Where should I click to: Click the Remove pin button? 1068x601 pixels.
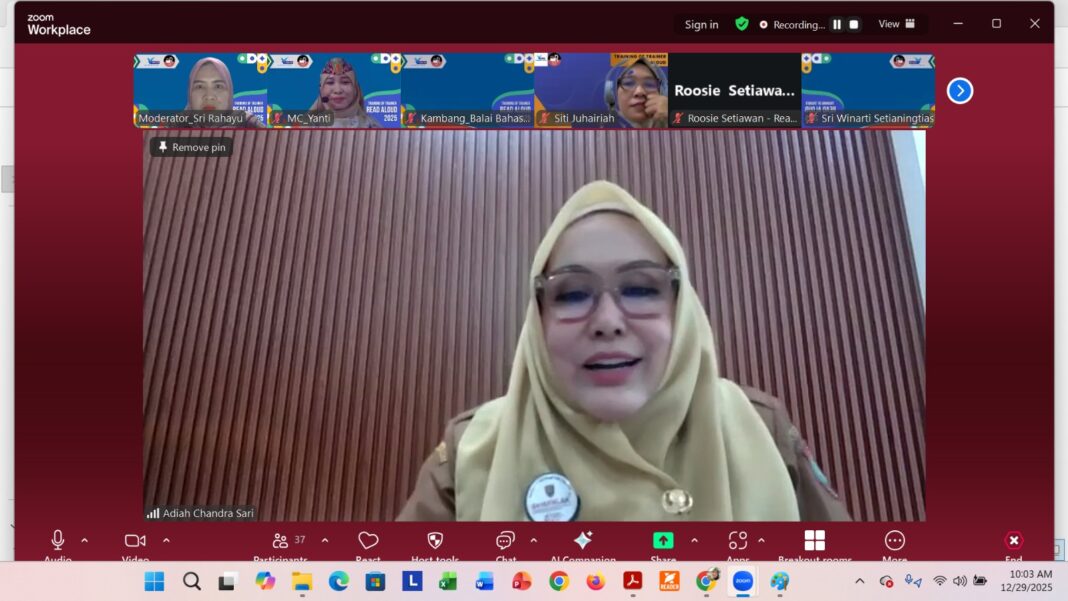coord(191,147)
